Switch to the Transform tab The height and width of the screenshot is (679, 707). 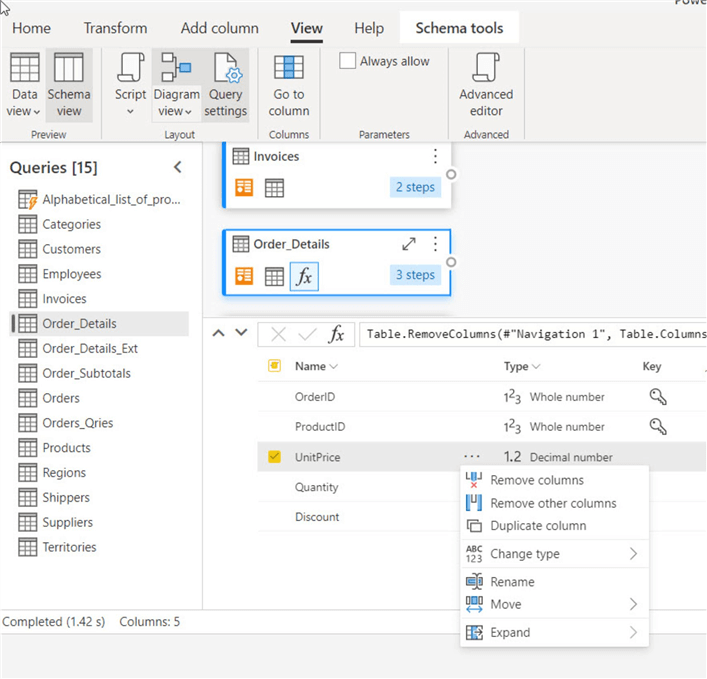tap(115, 28)
